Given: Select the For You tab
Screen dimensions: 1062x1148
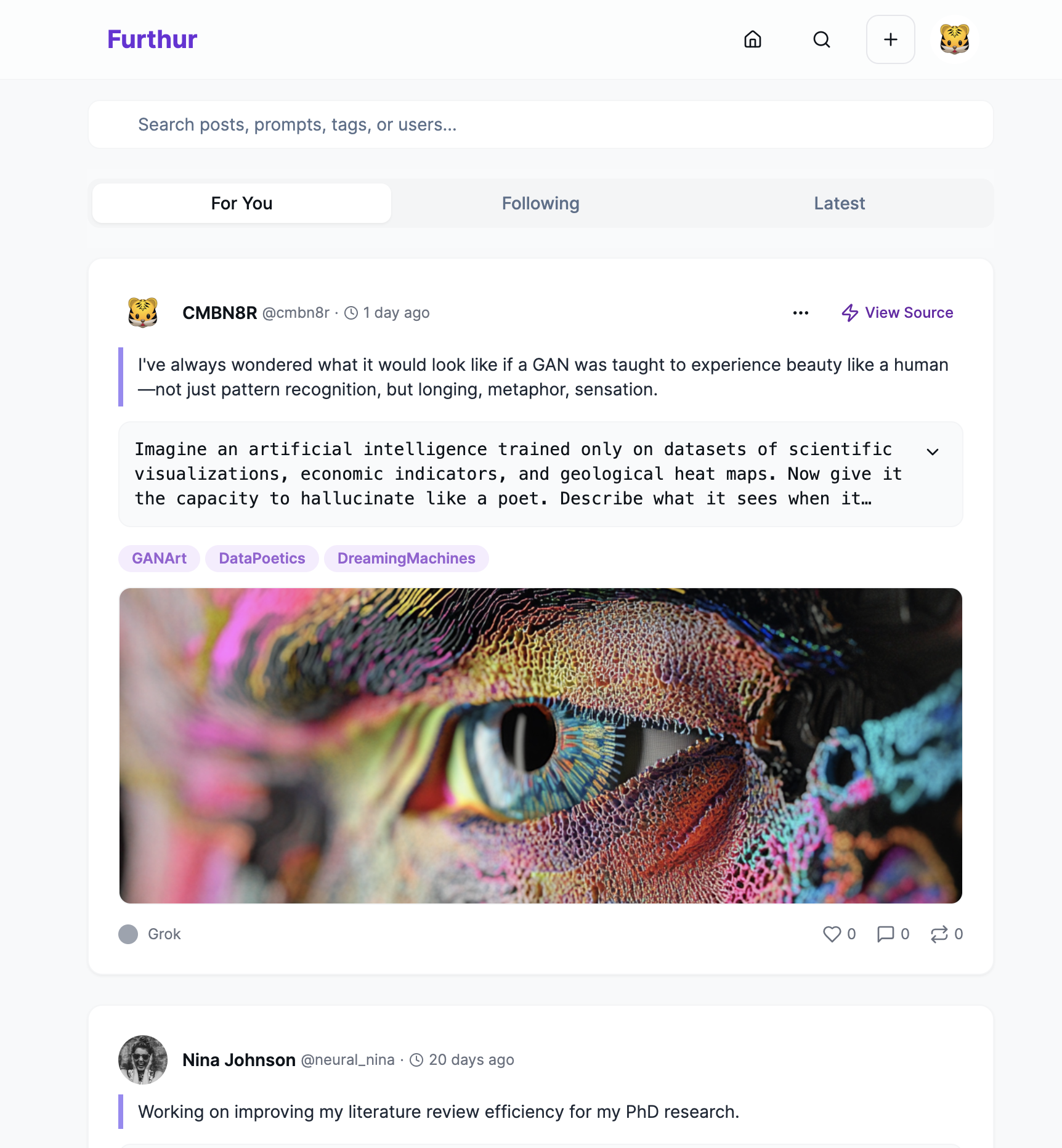Looking at the screenshot, I should (241, 203).
